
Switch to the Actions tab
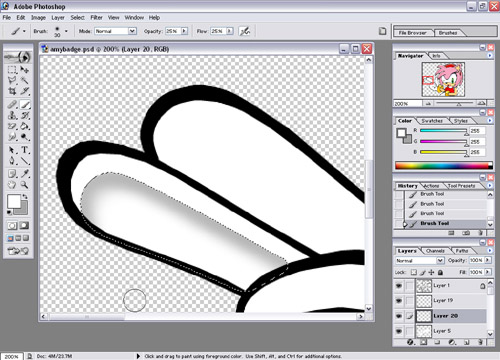[x=431, y=186]
